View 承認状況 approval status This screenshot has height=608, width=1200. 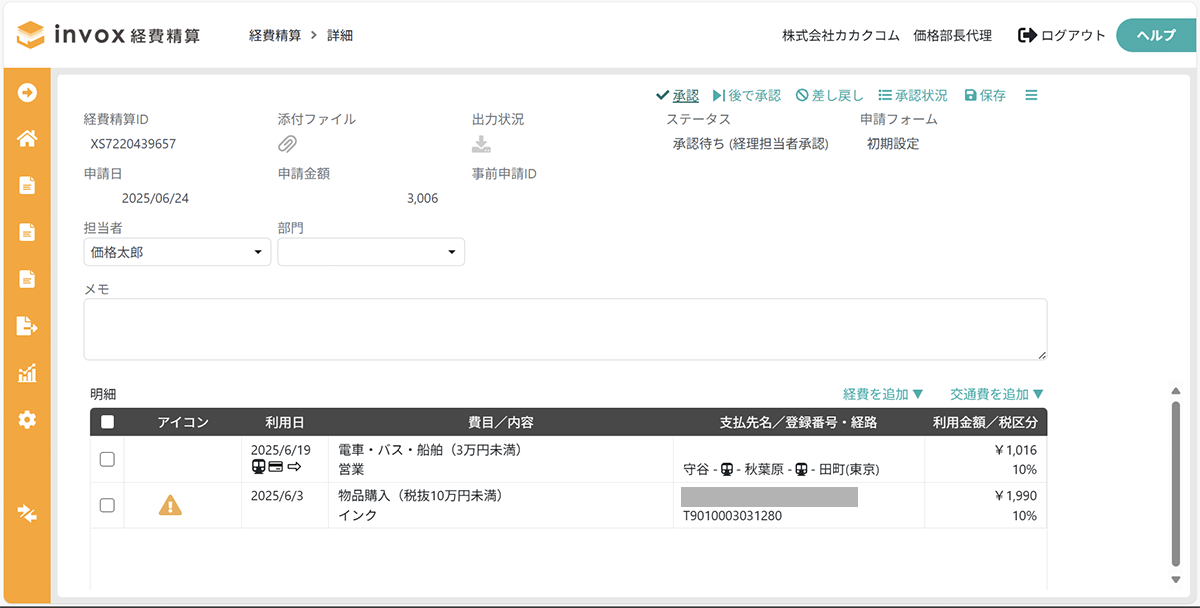point(913,95)
